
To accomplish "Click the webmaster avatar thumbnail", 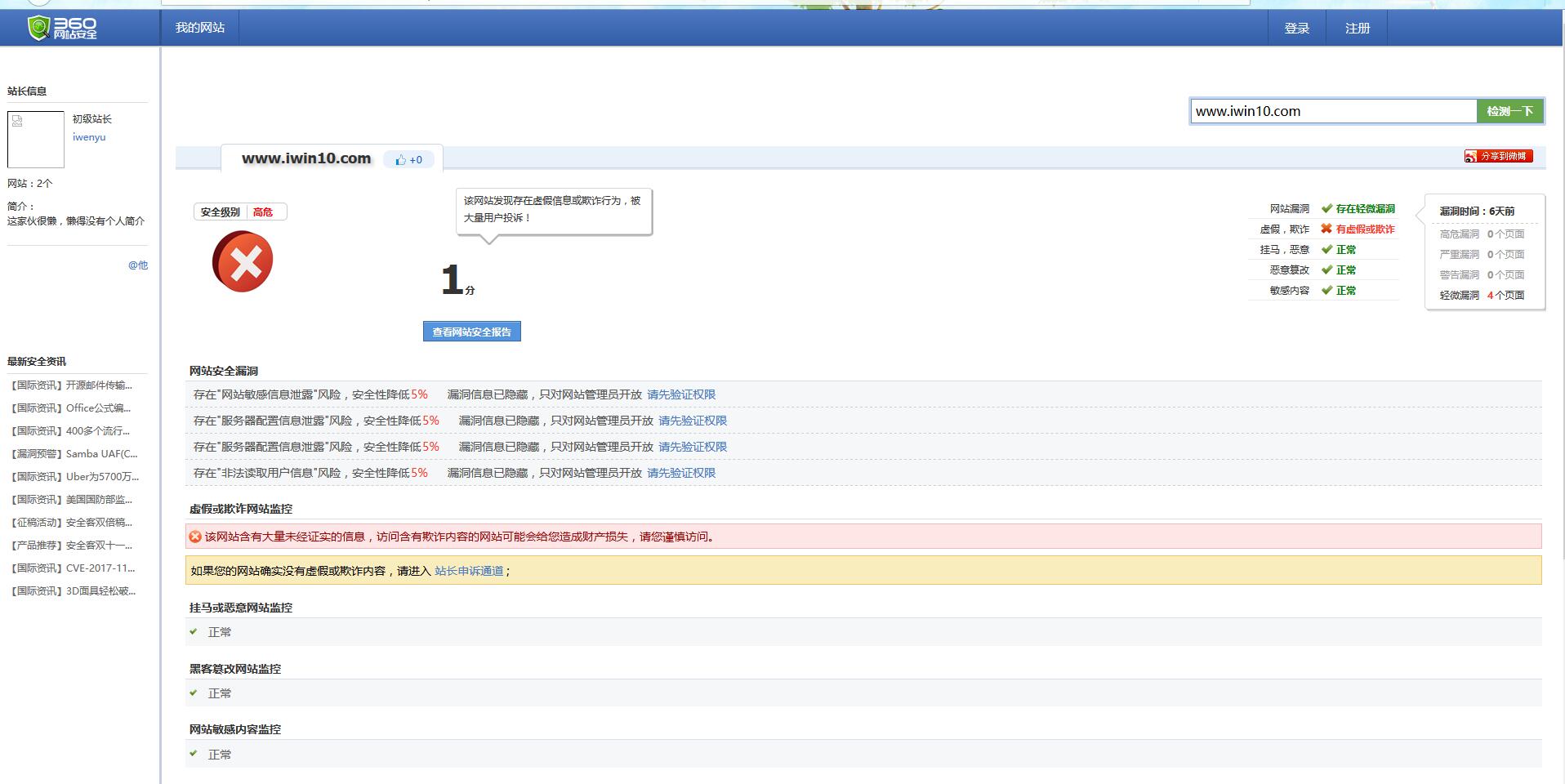I will 36,140.
